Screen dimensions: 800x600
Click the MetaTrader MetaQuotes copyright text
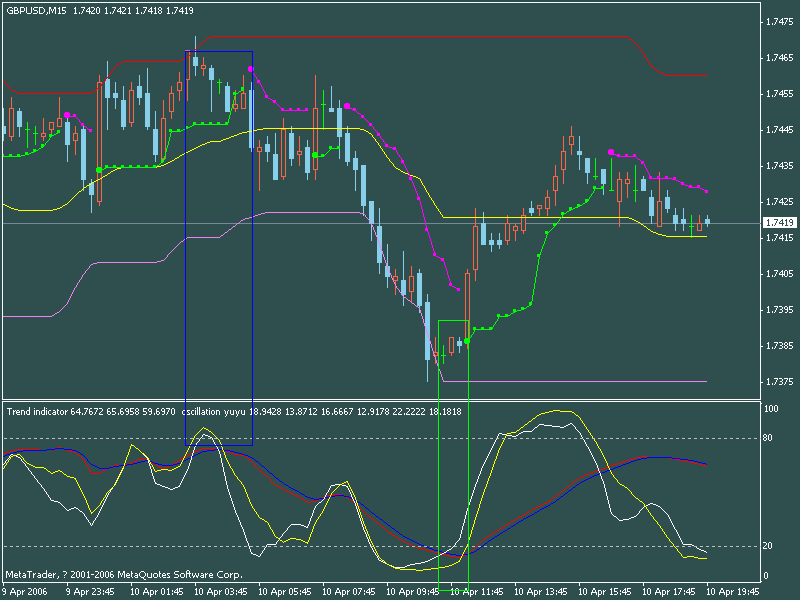[x=123, y=575]
